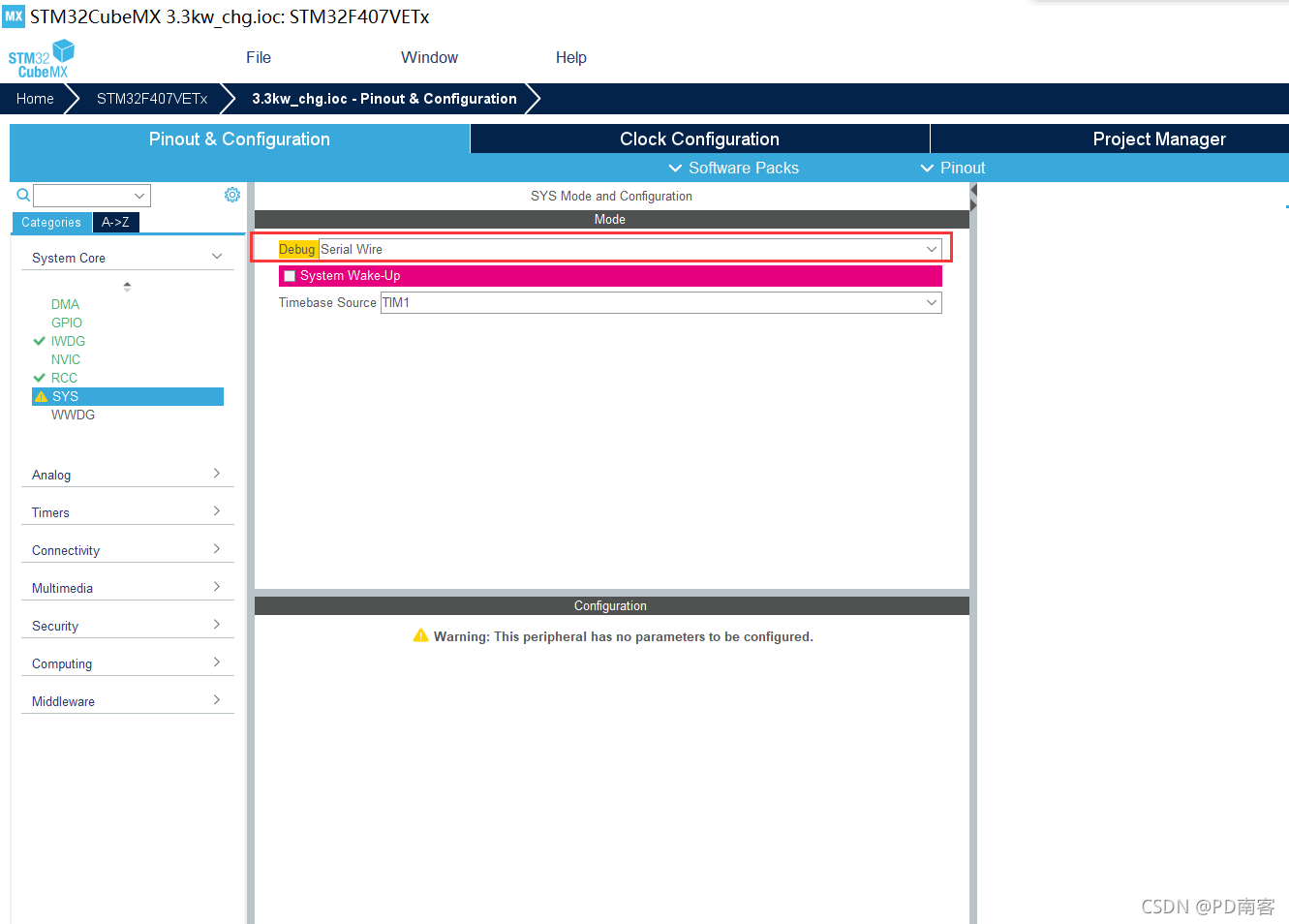This screenshot has height=924, width=1289.
Task: Select NVIC in System Core list
Action: pos(66,359)
